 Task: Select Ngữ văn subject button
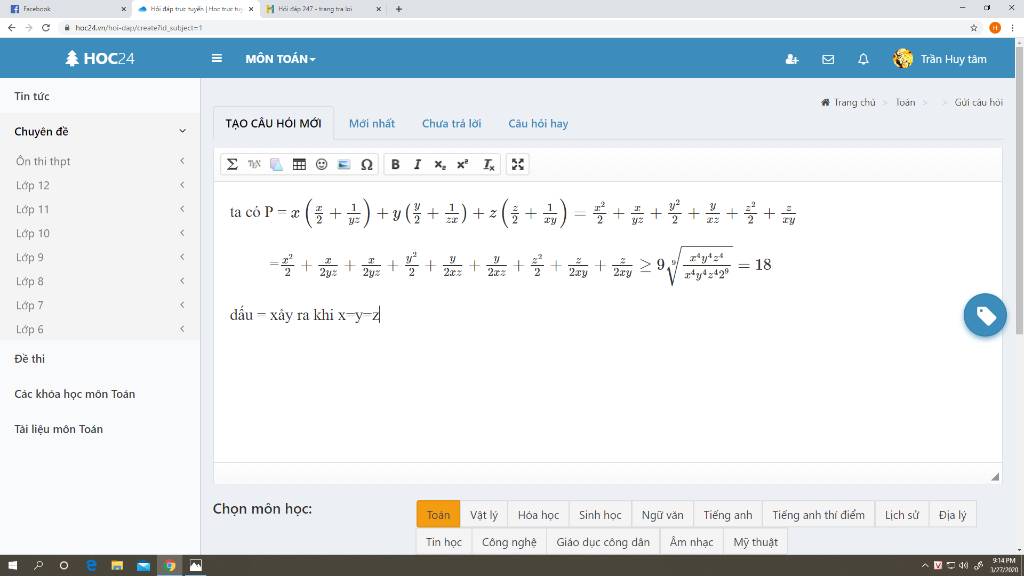[662, 515]
